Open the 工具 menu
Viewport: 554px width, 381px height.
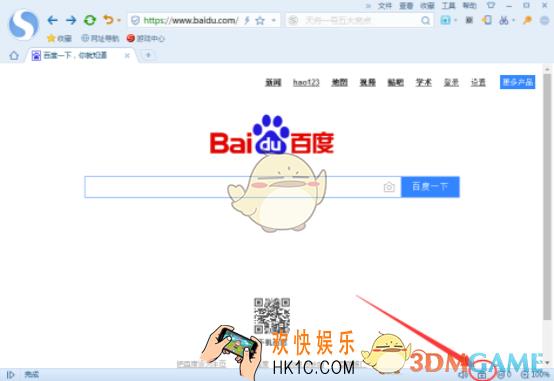click(x=449, y=6)
